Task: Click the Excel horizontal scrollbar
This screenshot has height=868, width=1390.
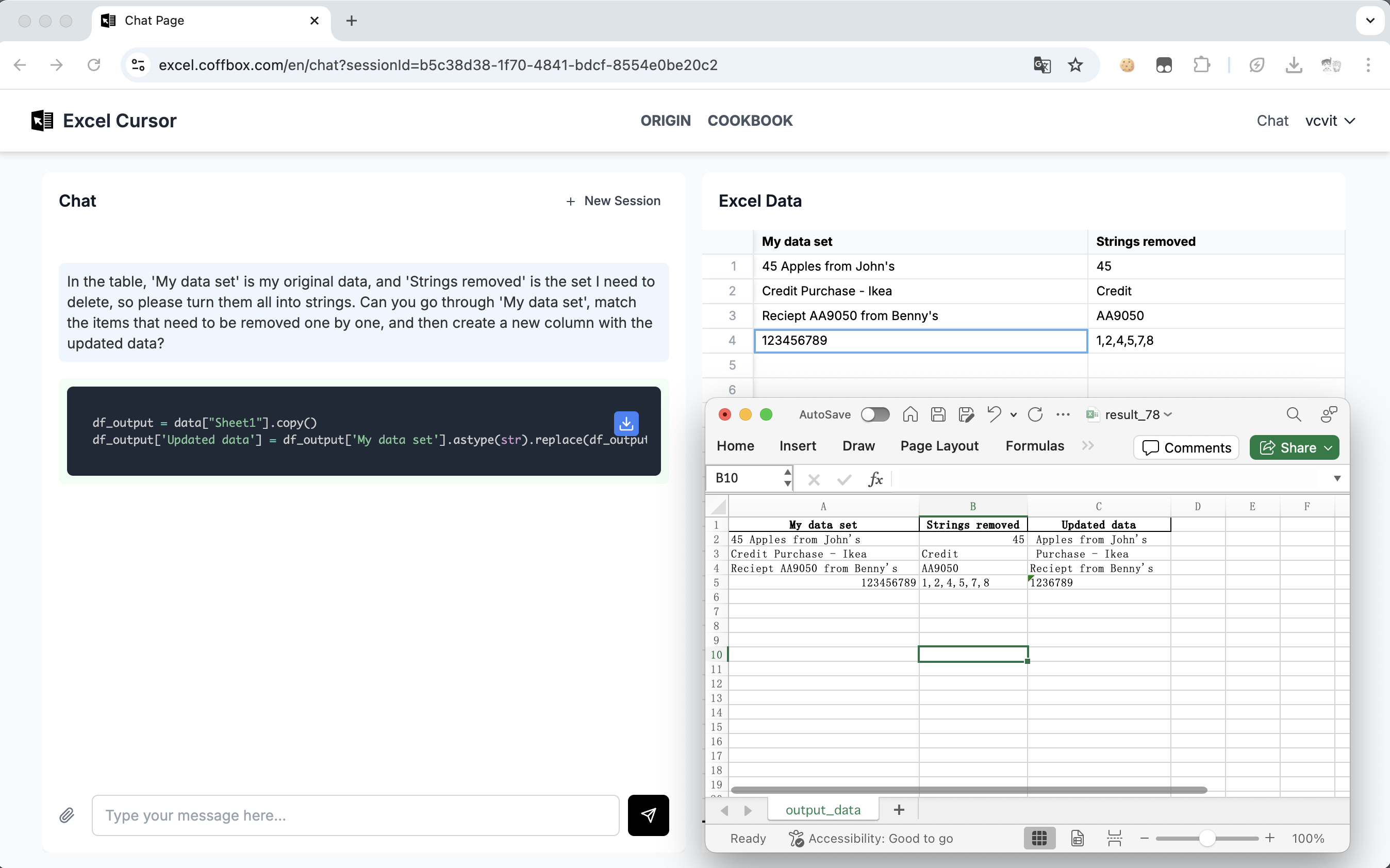Action: [969, 790]
